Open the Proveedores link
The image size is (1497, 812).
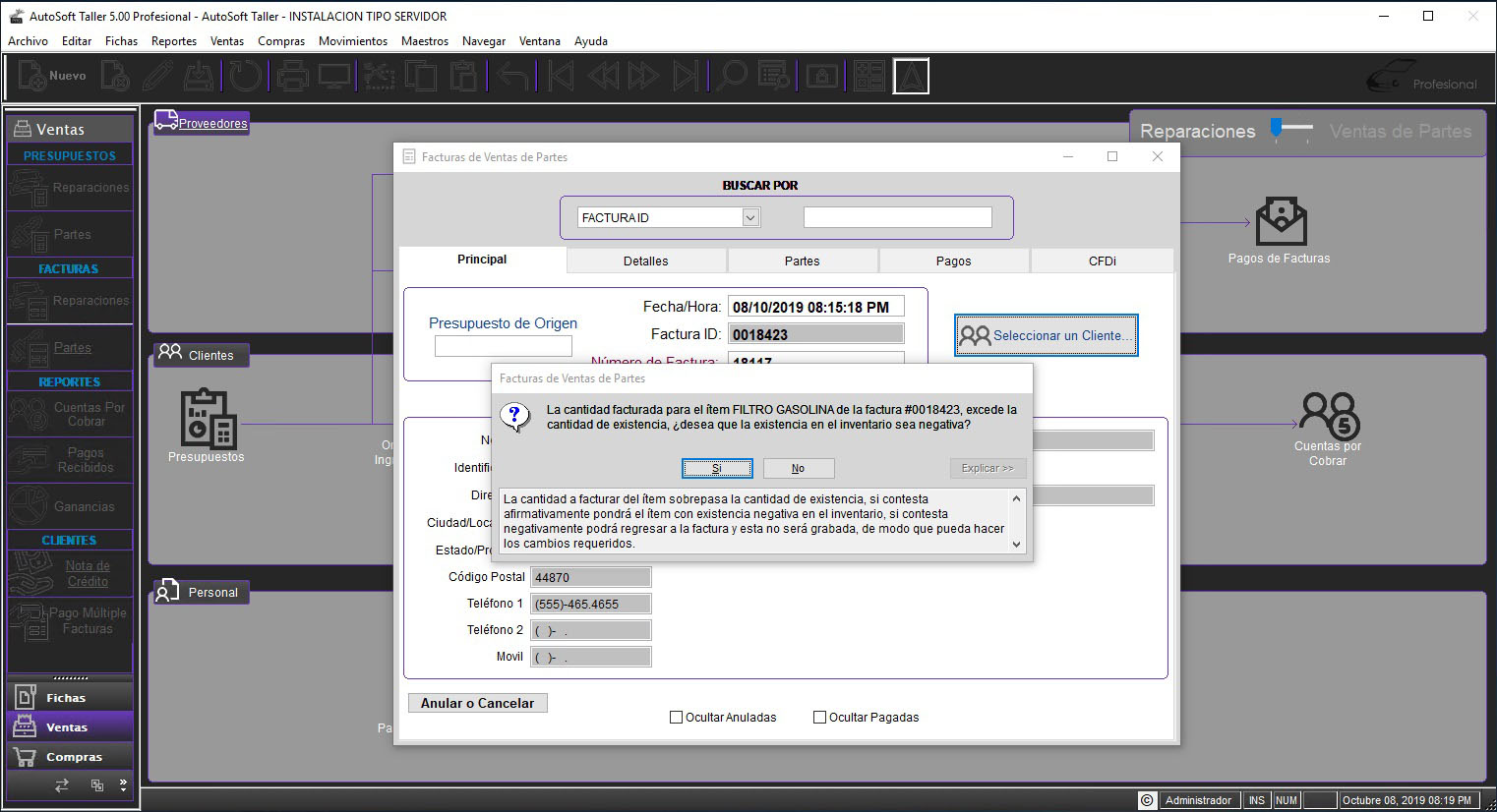pos(212,123)
